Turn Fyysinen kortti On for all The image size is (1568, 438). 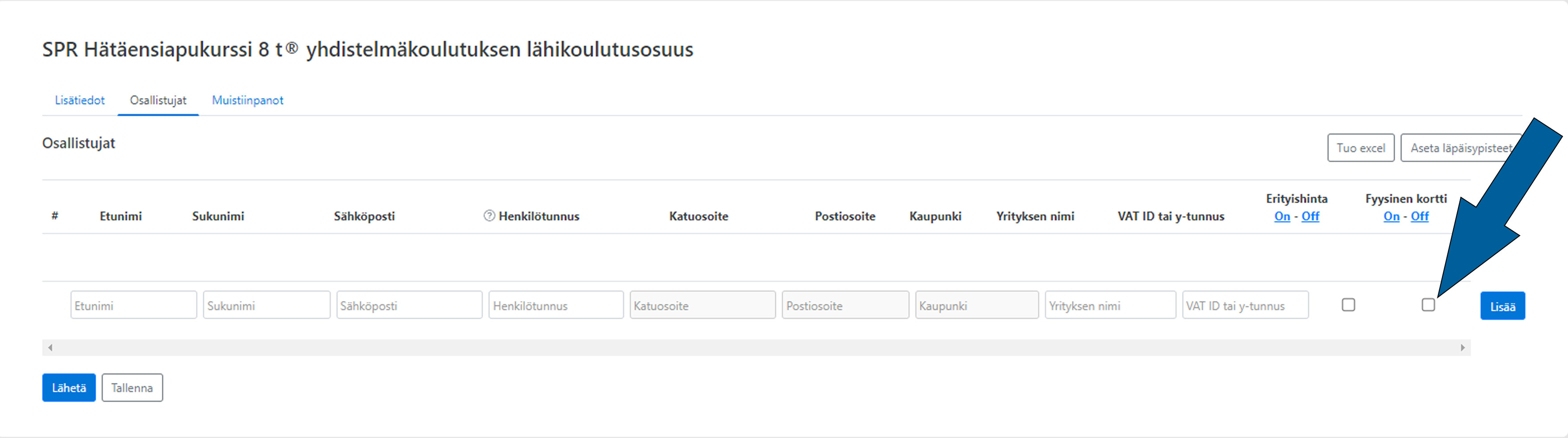pyautogui.click(x=1391, y=216)
